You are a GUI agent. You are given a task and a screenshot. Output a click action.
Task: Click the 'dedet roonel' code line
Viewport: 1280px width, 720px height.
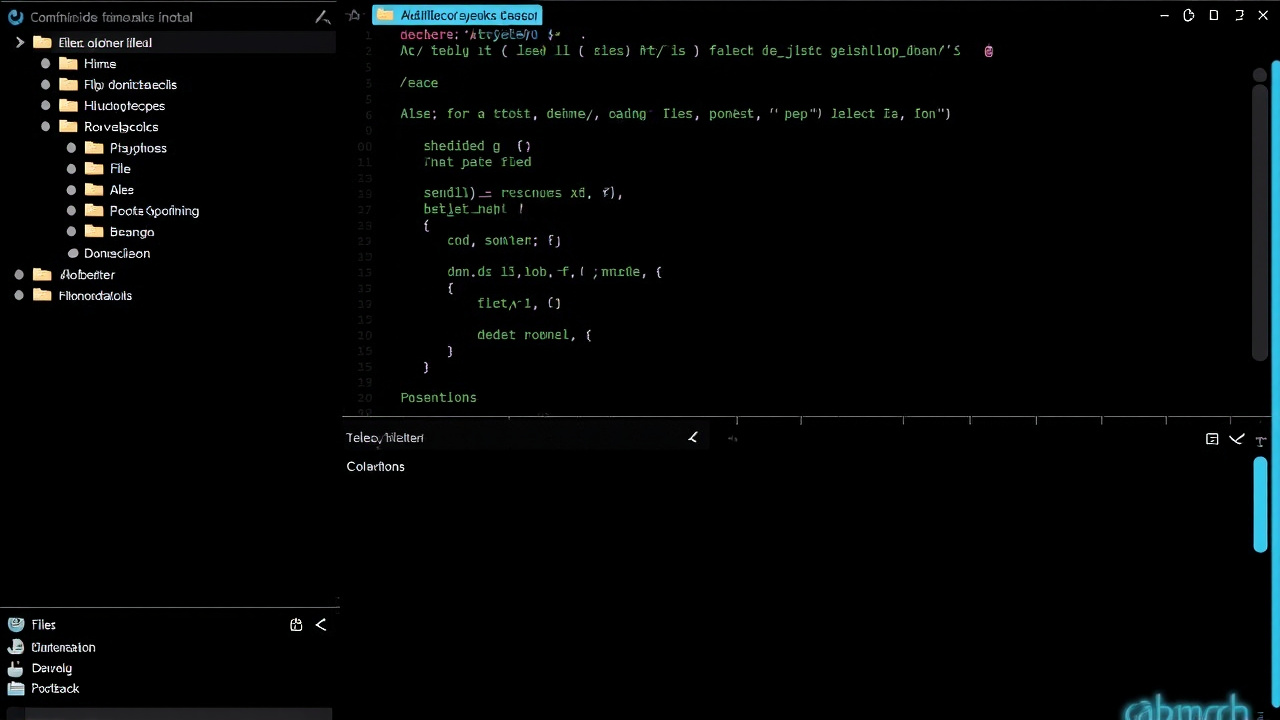pyautogui.click(x=534, y=335)
